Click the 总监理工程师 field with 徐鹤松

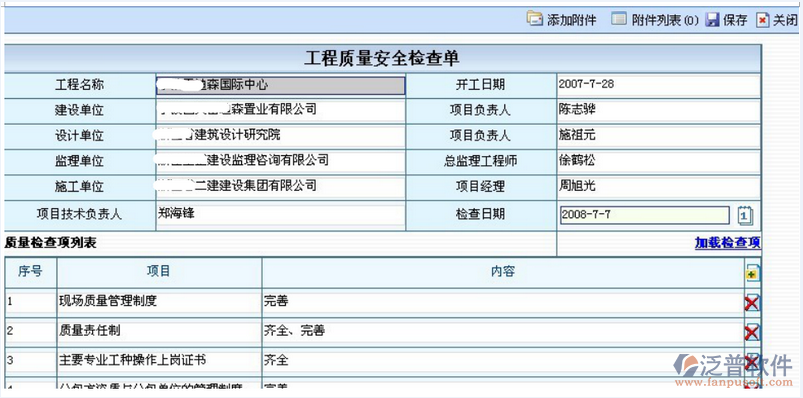pos(659,161)
